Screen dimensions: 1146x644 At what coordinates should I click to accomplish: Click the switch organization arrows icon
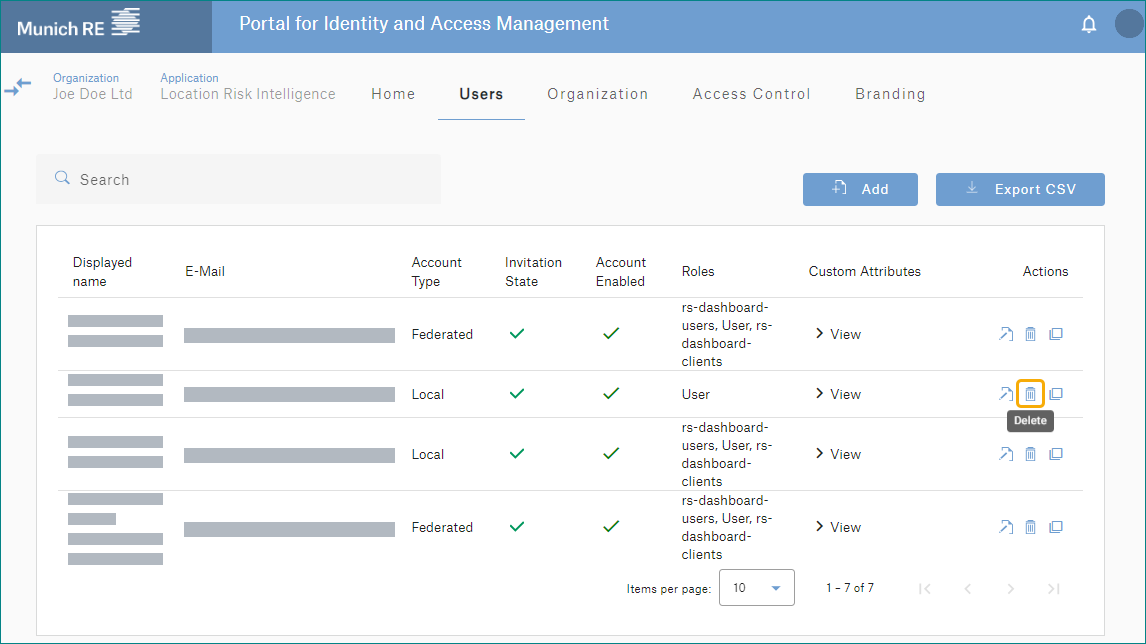click(18, 87)
